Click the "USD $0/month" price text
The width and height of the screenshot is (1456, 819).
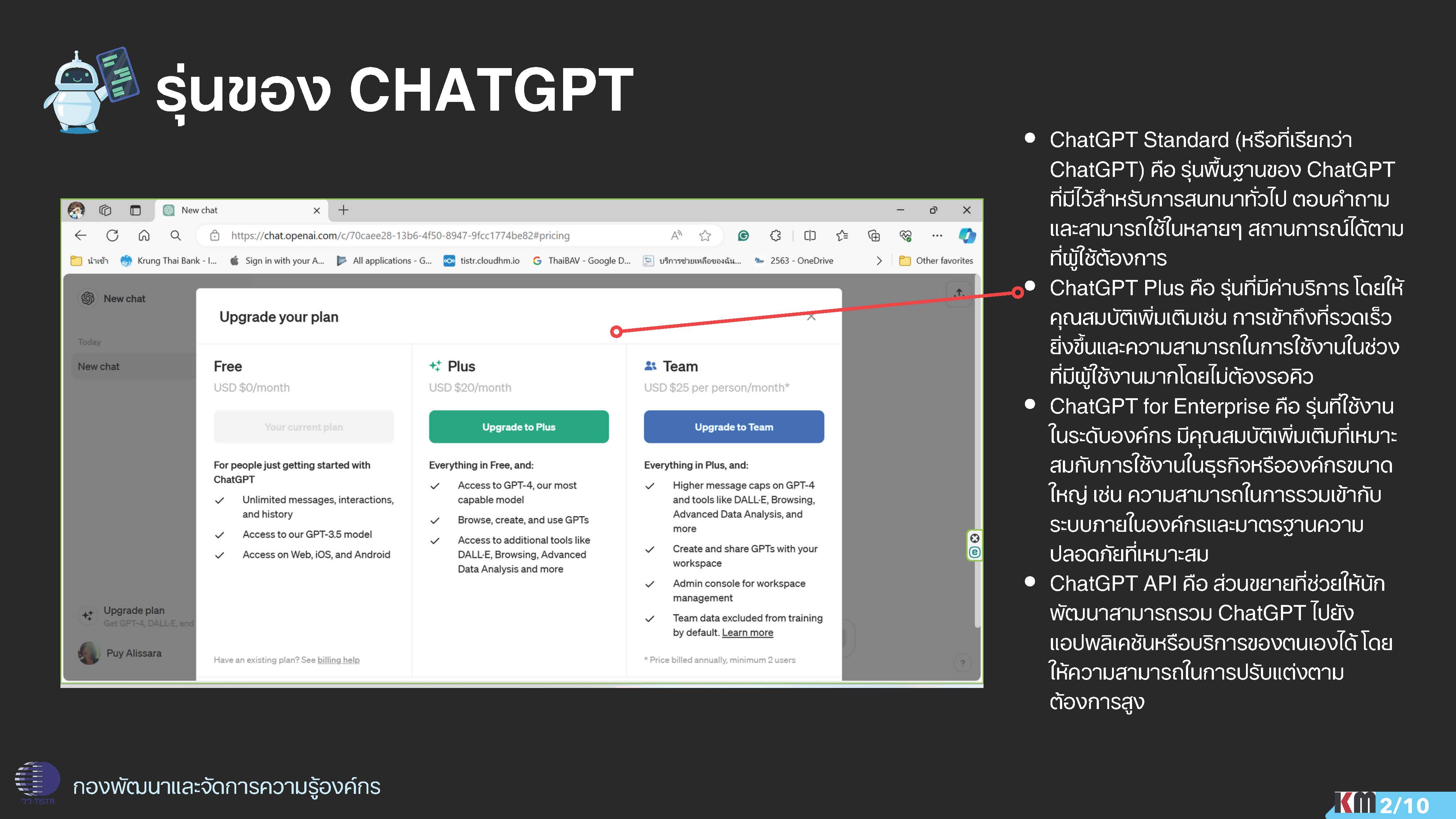[252, 388]
